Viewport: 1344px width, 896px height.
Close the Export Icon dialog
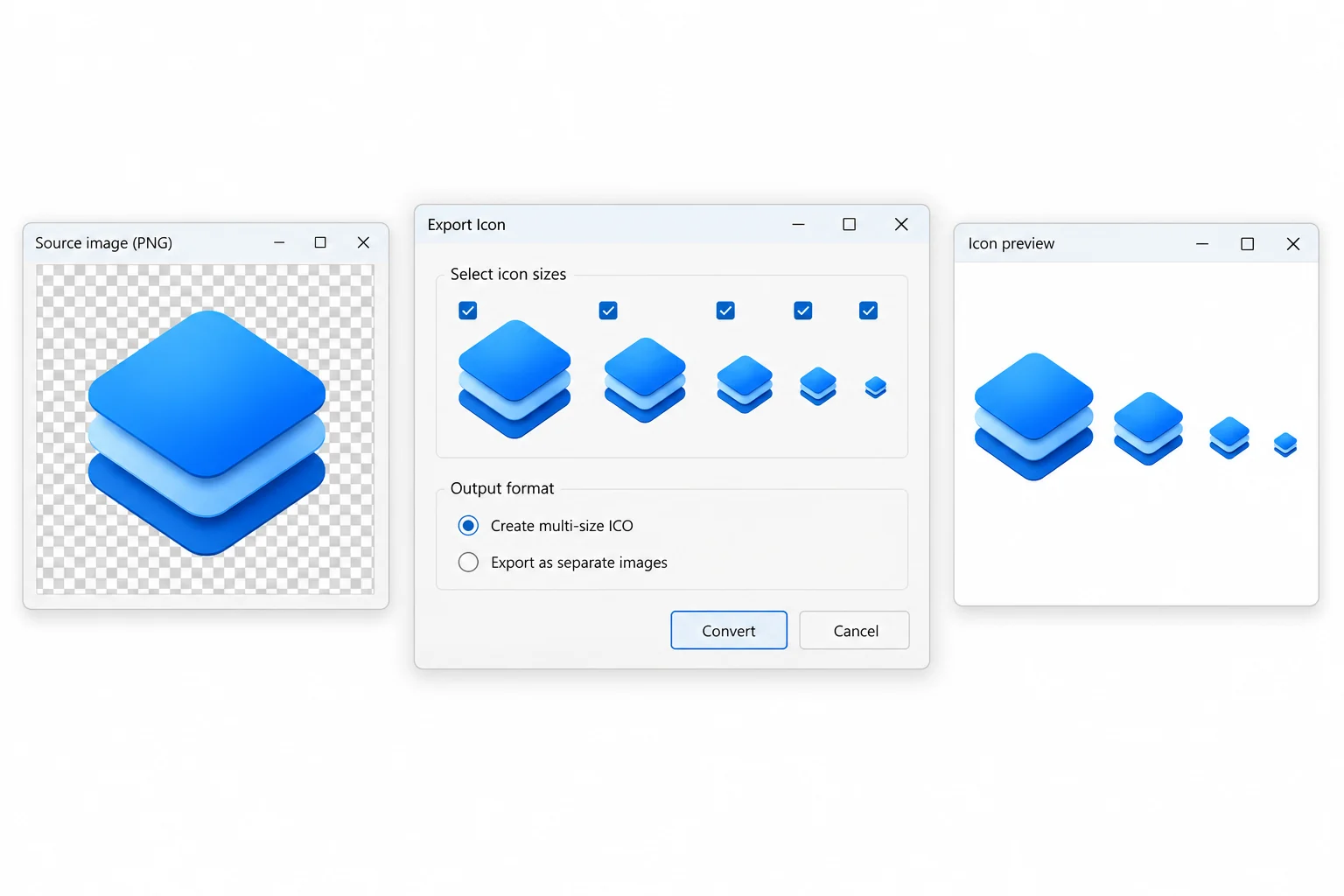[901, 225]
